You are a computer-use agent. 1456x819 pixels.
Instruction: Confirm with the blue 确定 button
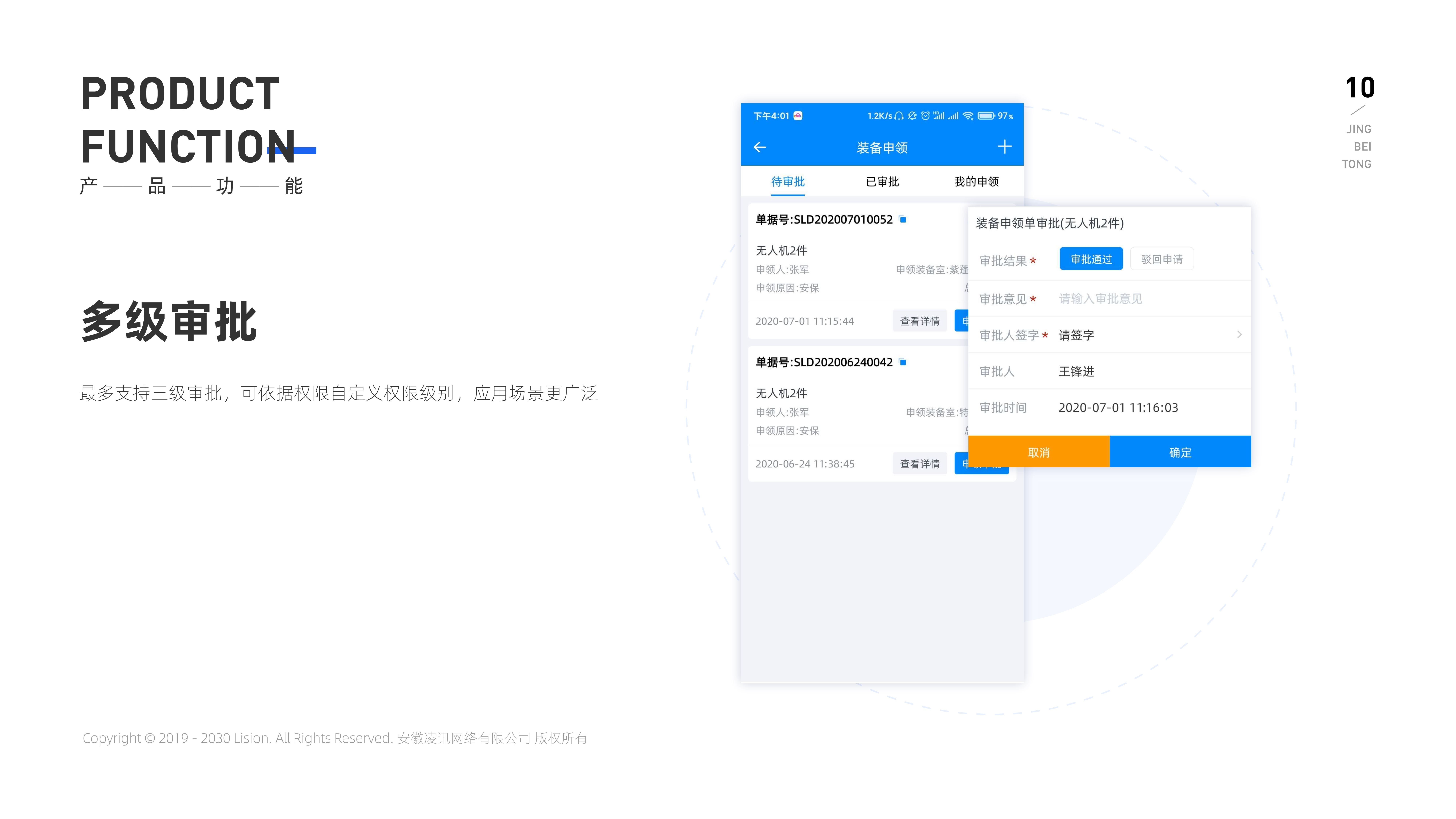click(1180, 452)
